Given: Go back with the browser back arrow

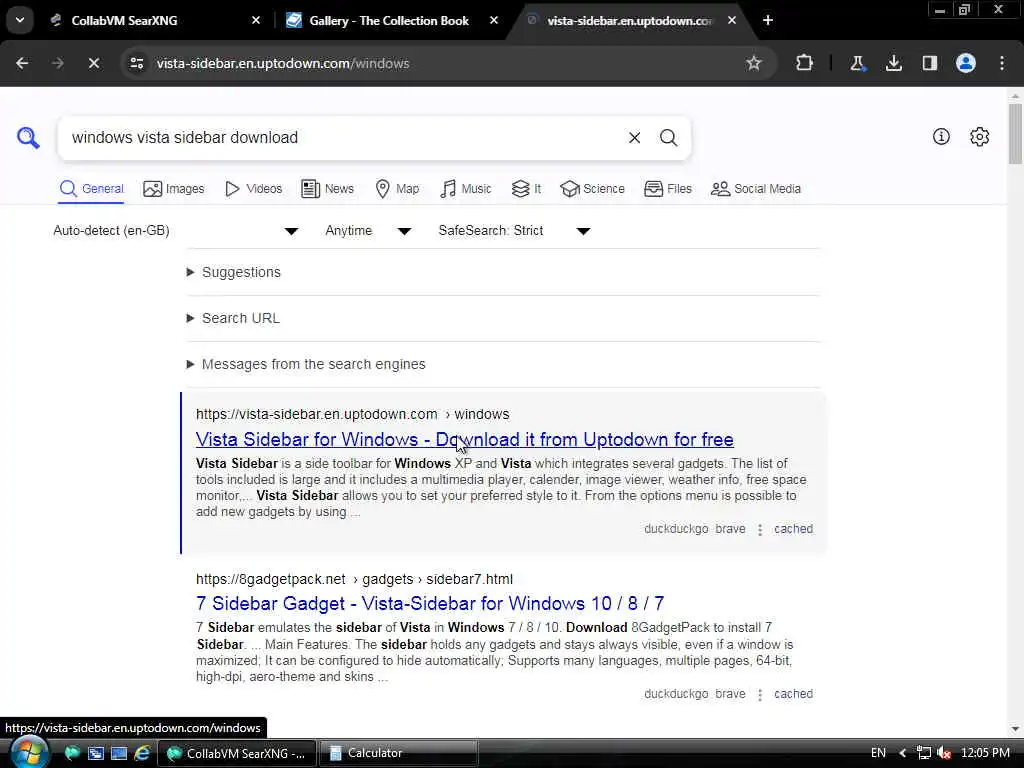Looking at the screenshot, I should (x=22, y=63).
